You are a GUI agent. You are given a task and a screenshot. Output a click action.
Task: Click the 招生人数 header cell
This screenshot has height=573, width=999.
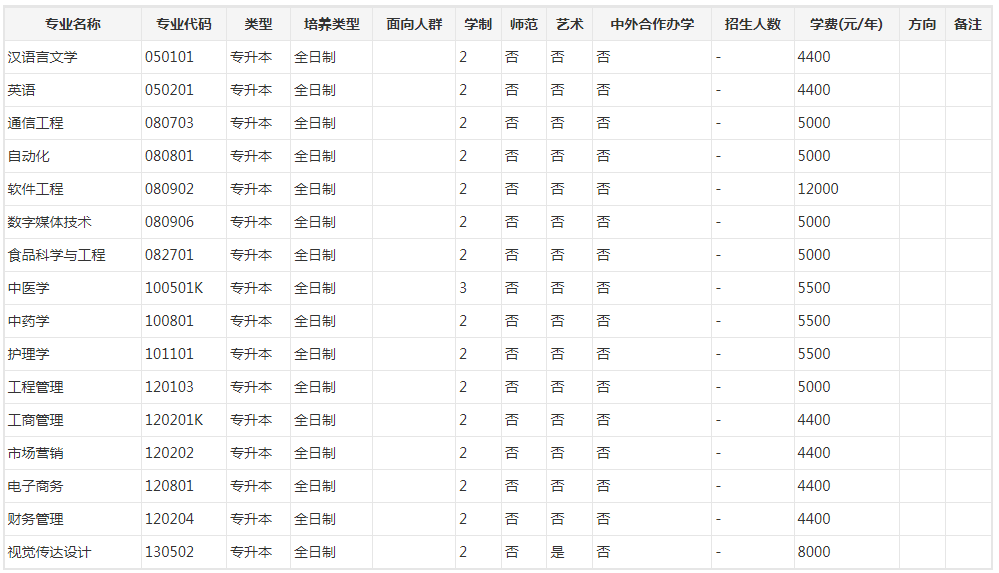tap(753, 24)
